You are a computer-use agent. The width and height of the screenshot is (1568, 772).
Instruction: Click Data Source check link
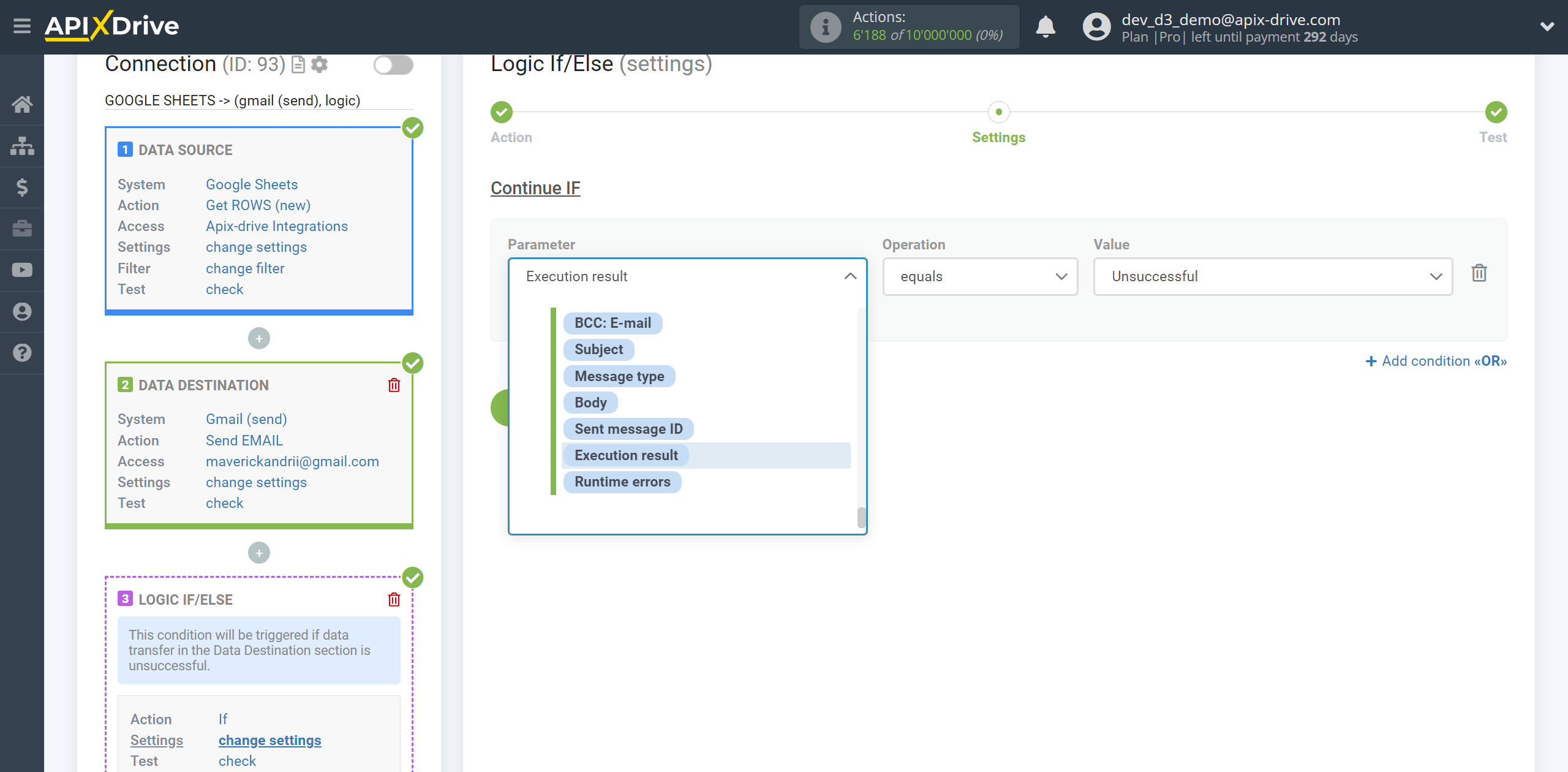(224, 289)
